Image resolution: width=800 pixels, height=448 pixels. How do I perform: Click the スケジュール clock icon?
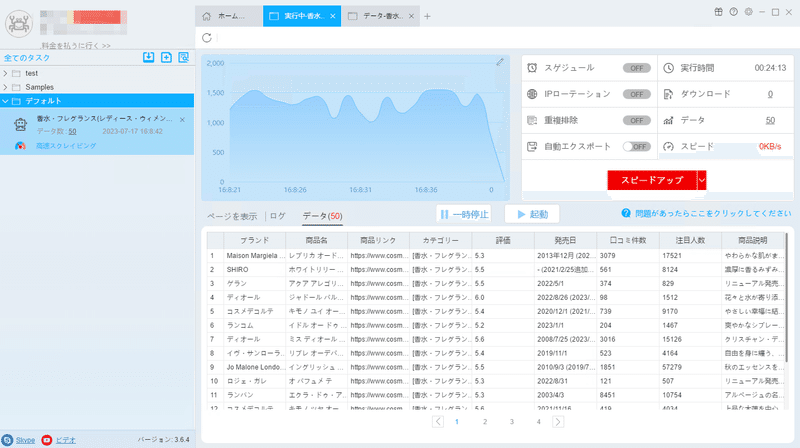tap(532, 68)
